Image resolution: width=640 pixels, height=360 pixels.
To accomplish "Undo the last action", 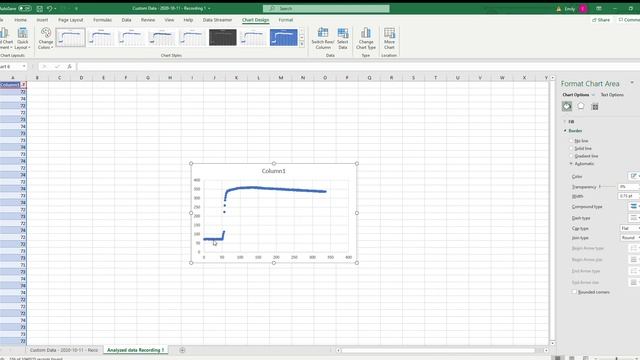I will click(x=49, y=8).
